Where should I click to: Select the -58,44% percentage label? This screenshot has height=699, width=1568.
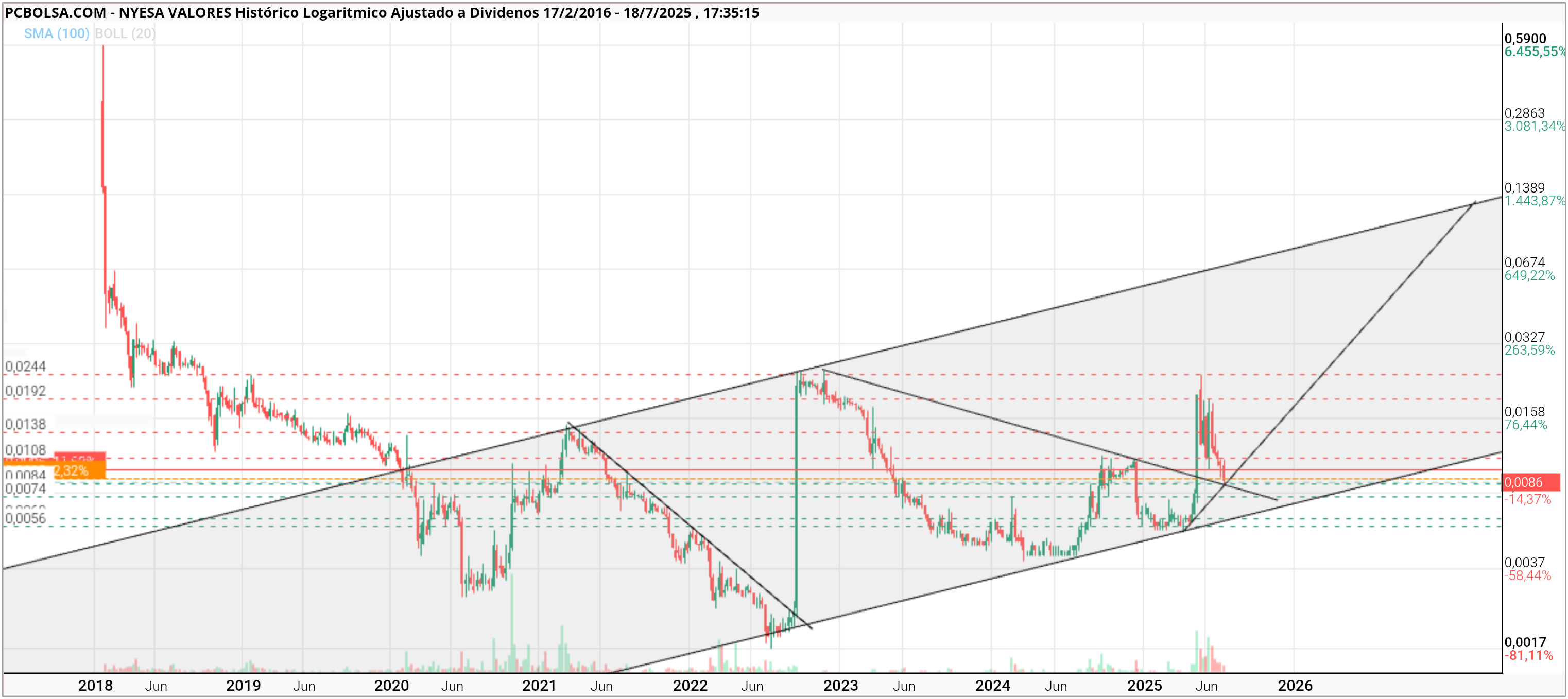(x=1528, y=575)
